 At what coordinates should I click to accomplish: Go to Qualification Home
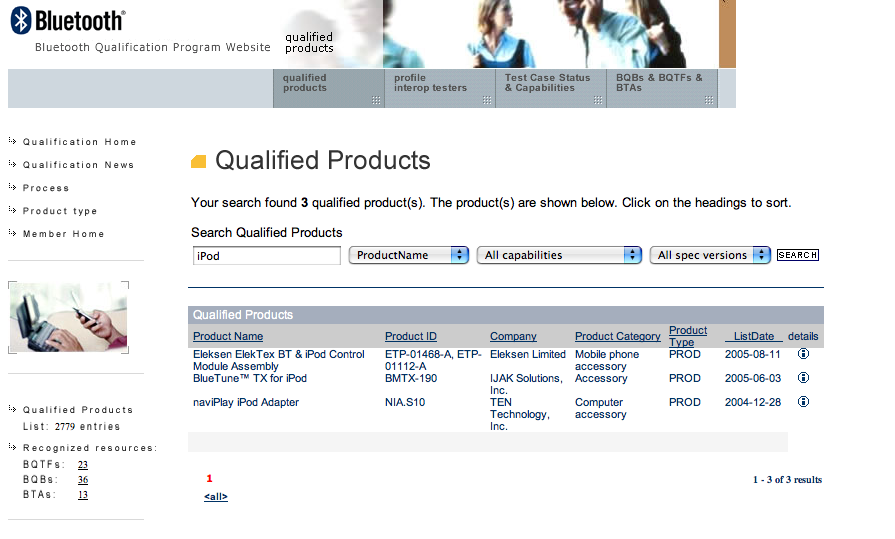point(79,142)
